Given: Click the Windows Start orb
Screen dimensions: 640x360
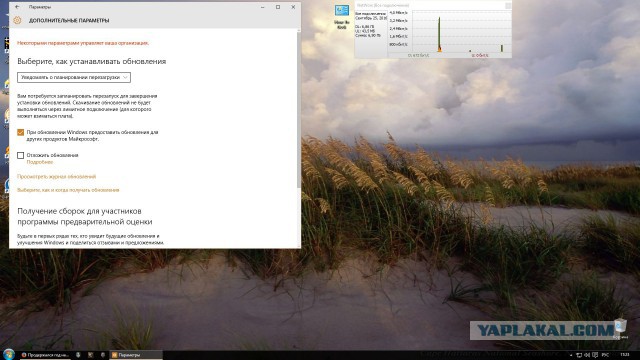Looking at the screenshot, I should [x=9, y=354].
